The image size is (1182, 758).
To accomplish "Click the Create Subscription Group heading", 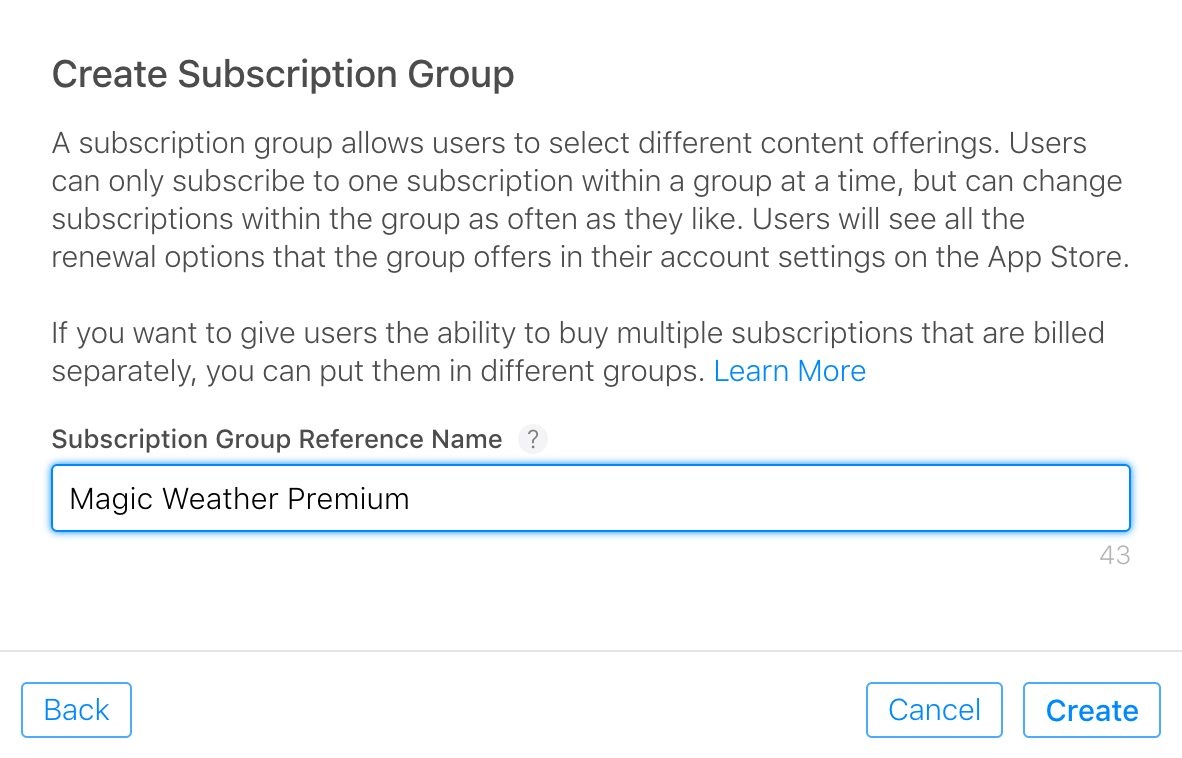I will click(283, 75).
